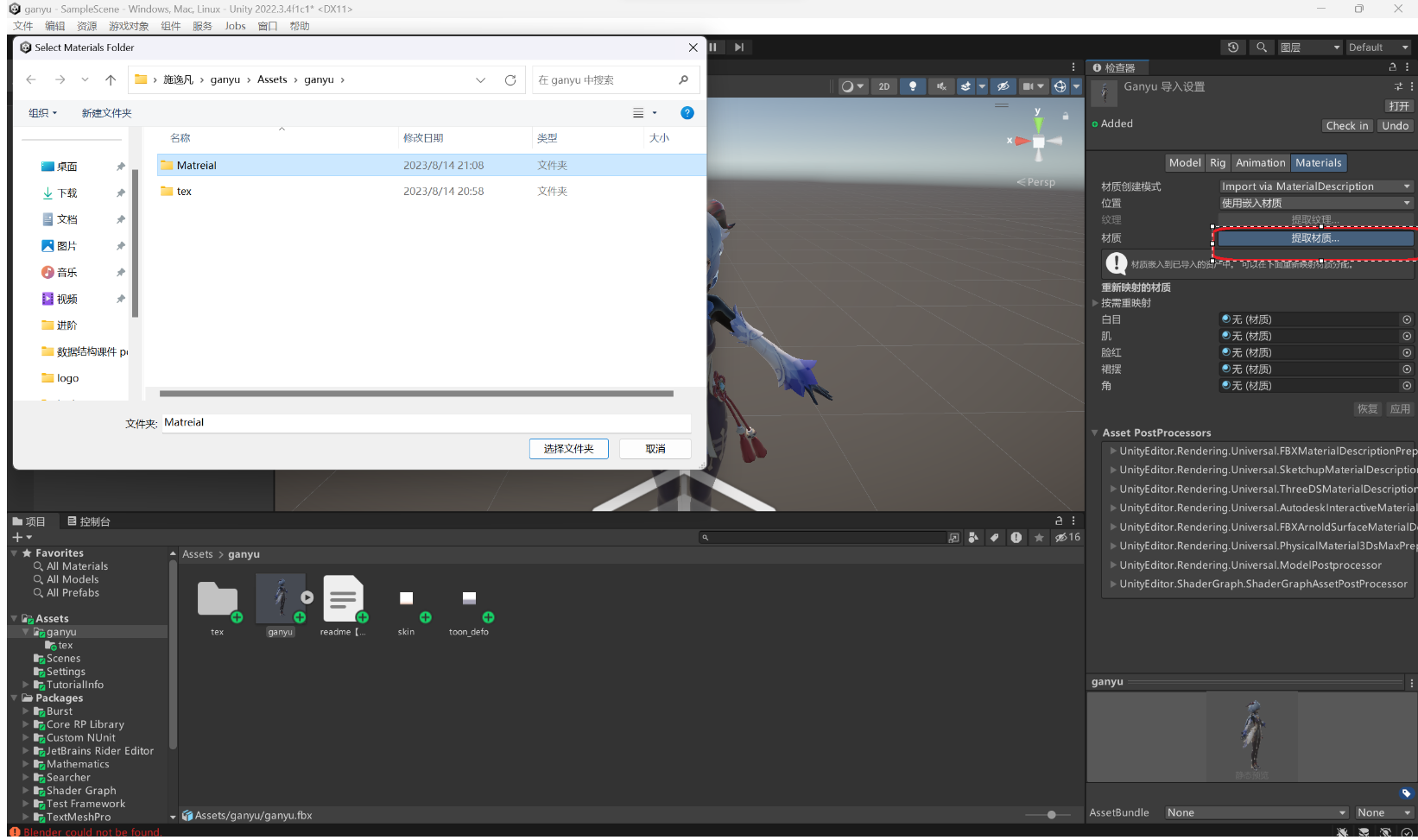Viewport: 1418px width, 840px height.
Task: Click Check in button
Action: click(x=1347, y=126)
